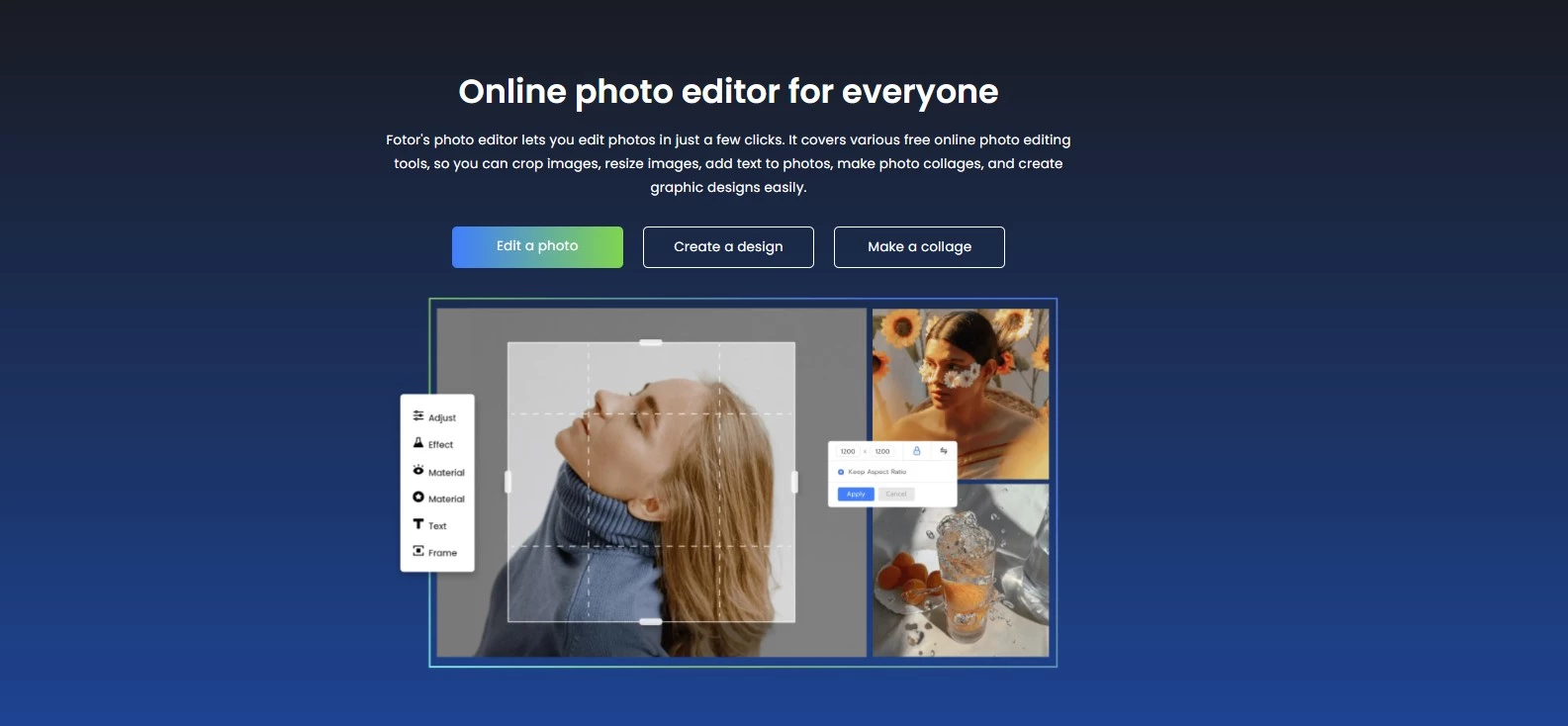Click the Edit a photo button
The height and width of the screenshot is (726, 1568).
tap(537, 246)
